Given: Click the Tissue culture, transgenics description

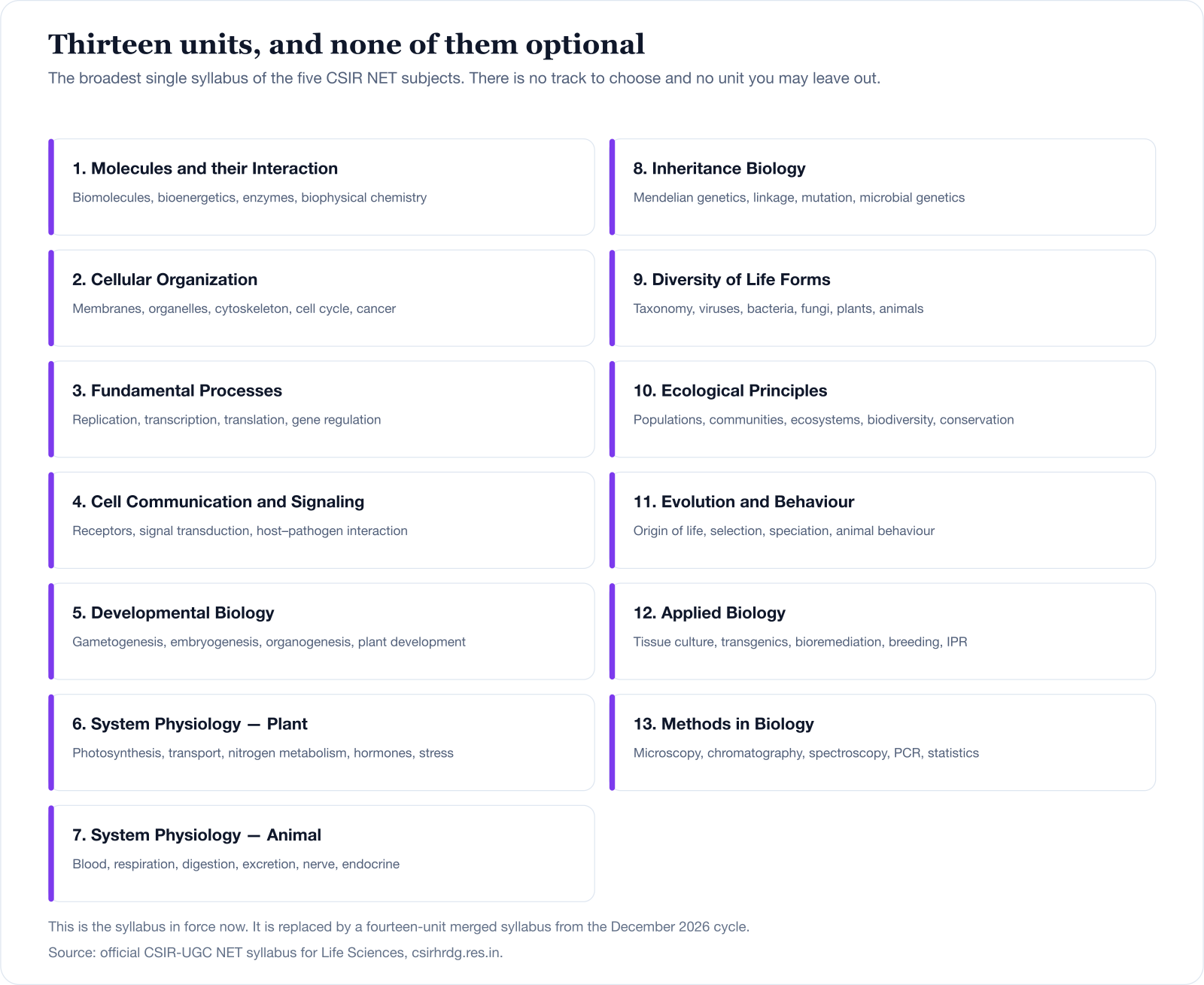Looking at the screenshot, I should (x=801, y=642).
